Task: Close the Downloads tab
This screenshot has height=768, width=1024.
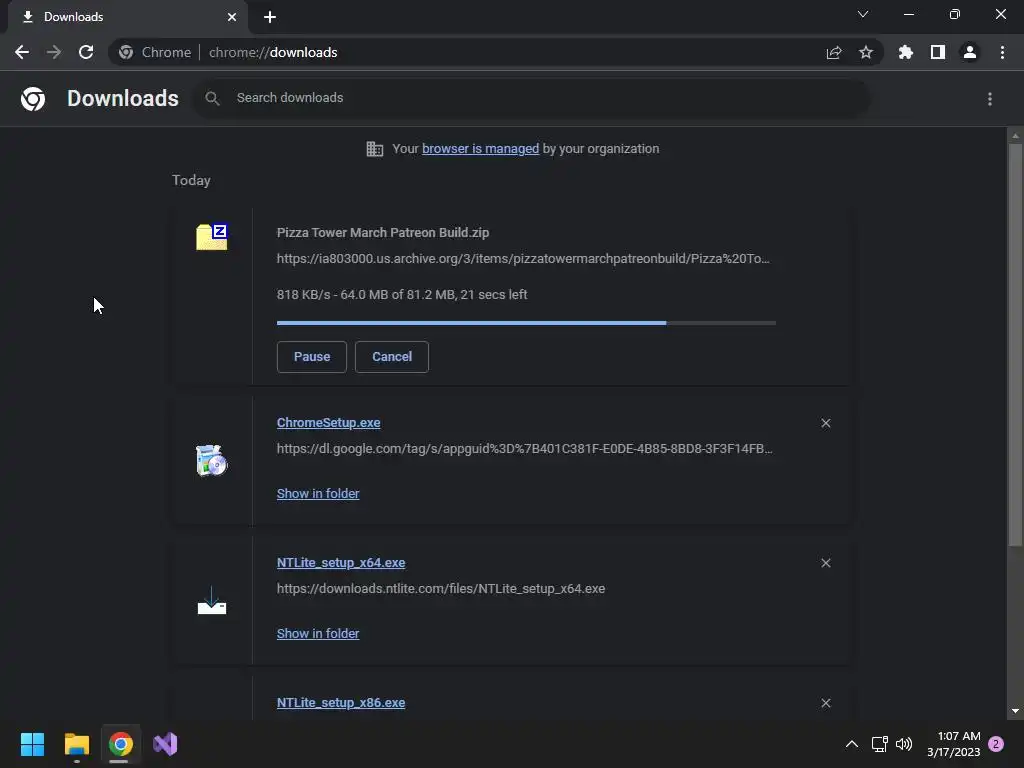Action: (232, 17)
